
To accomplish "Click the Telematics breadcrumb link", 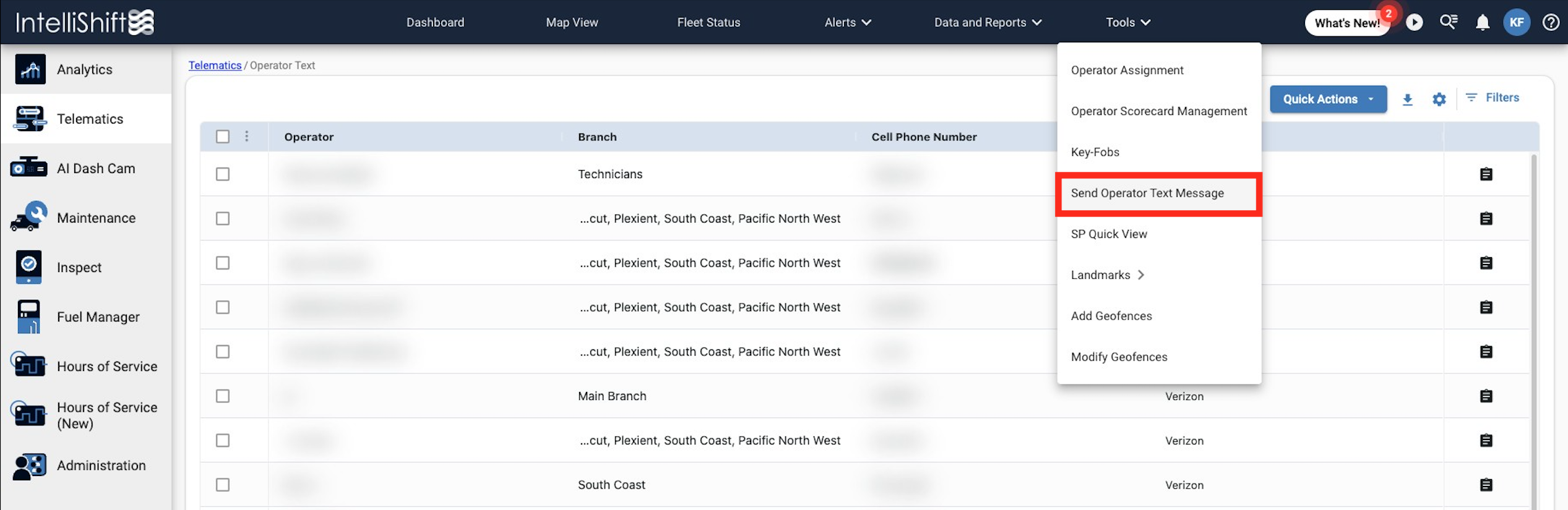I will click(x=215, y=66).
